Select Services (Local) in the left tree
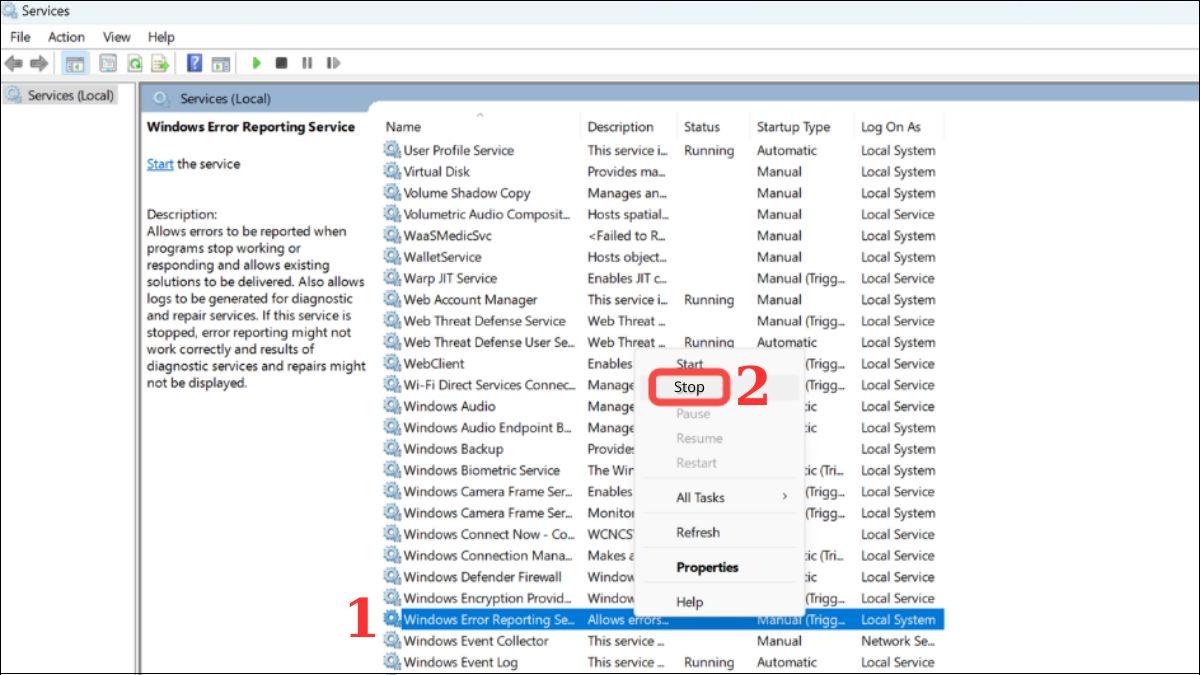 71,95
